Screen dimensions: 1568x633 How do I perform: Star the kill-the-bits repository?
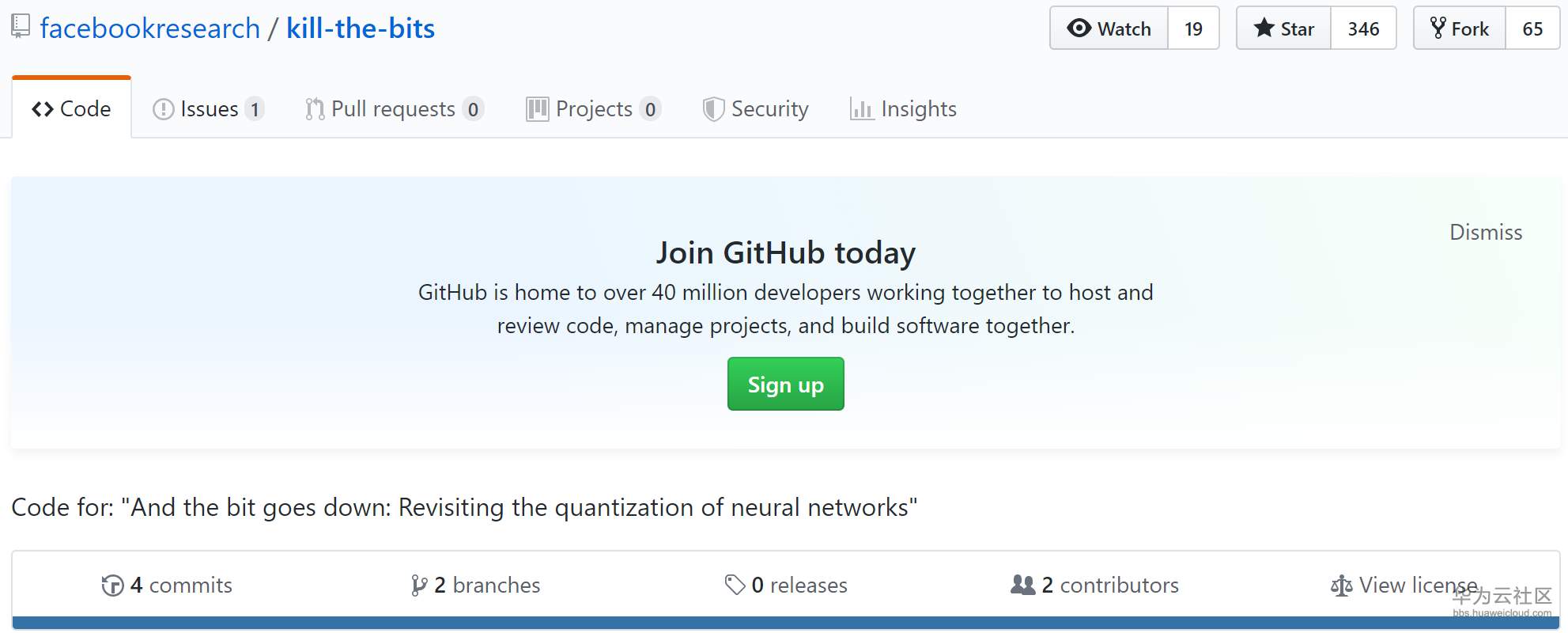click(1284, 28)
